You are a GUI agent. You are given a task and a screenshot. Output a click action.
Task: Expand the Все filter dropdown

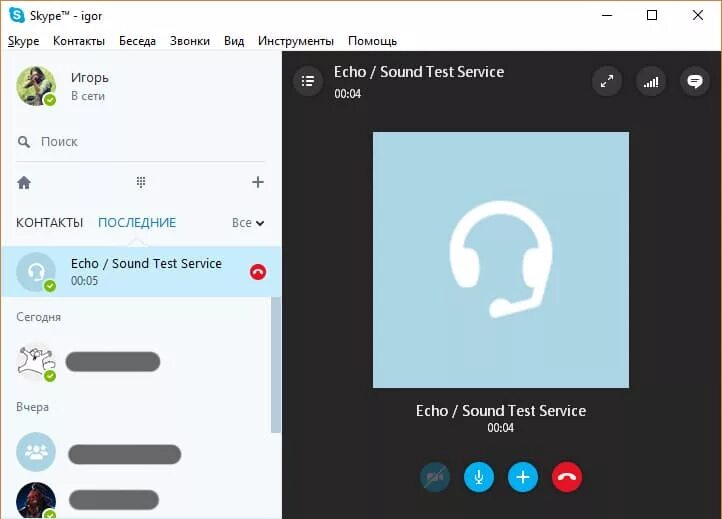(x=248, y=223)
